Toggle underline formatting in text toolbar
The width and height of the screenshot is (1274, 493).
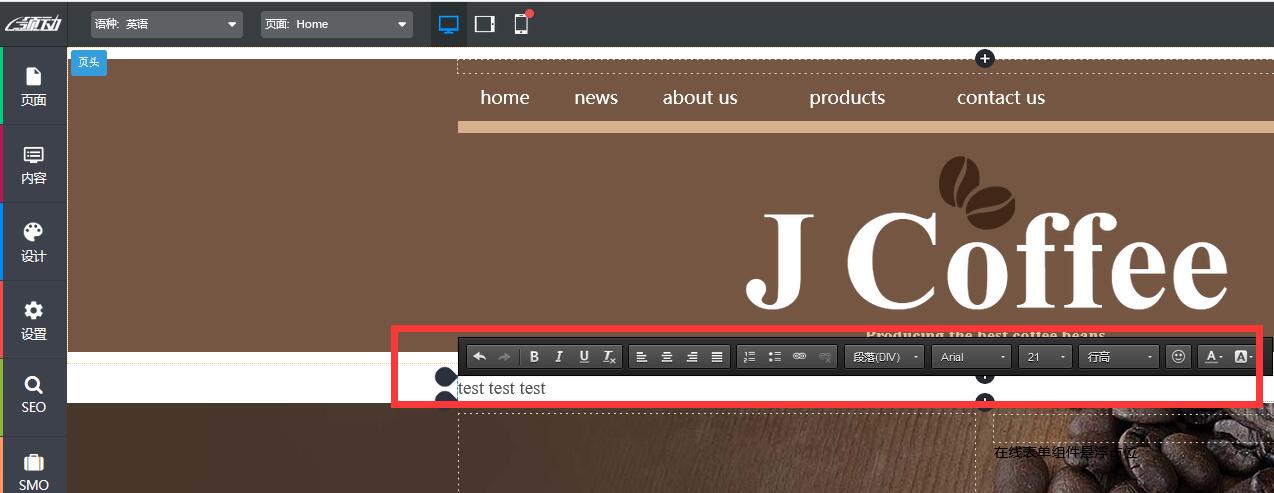pyautogui.click(x=584, y=357)
